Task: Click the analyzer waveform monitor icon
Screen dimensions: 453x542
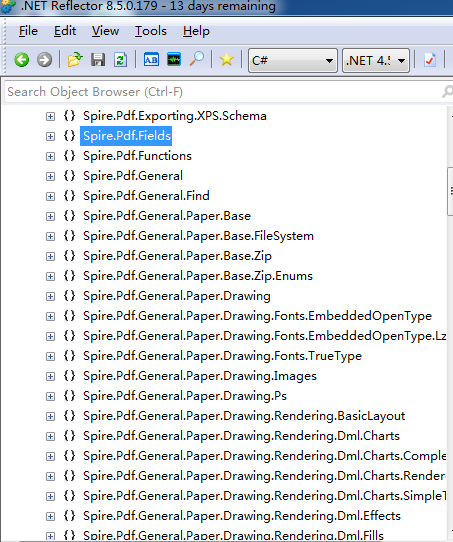Action: click(174, 60)
